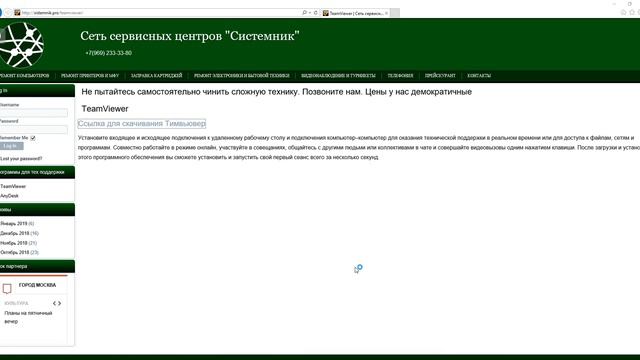Open a new empty browser tab
Screen dimensions: 640x360
pyautogui.click(x=395, y=13)
